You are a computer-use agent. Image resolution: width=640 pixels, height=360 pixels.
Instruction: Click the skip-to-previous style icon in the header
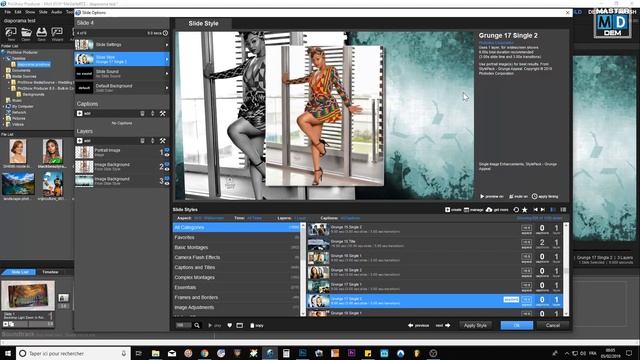point(536,210)
